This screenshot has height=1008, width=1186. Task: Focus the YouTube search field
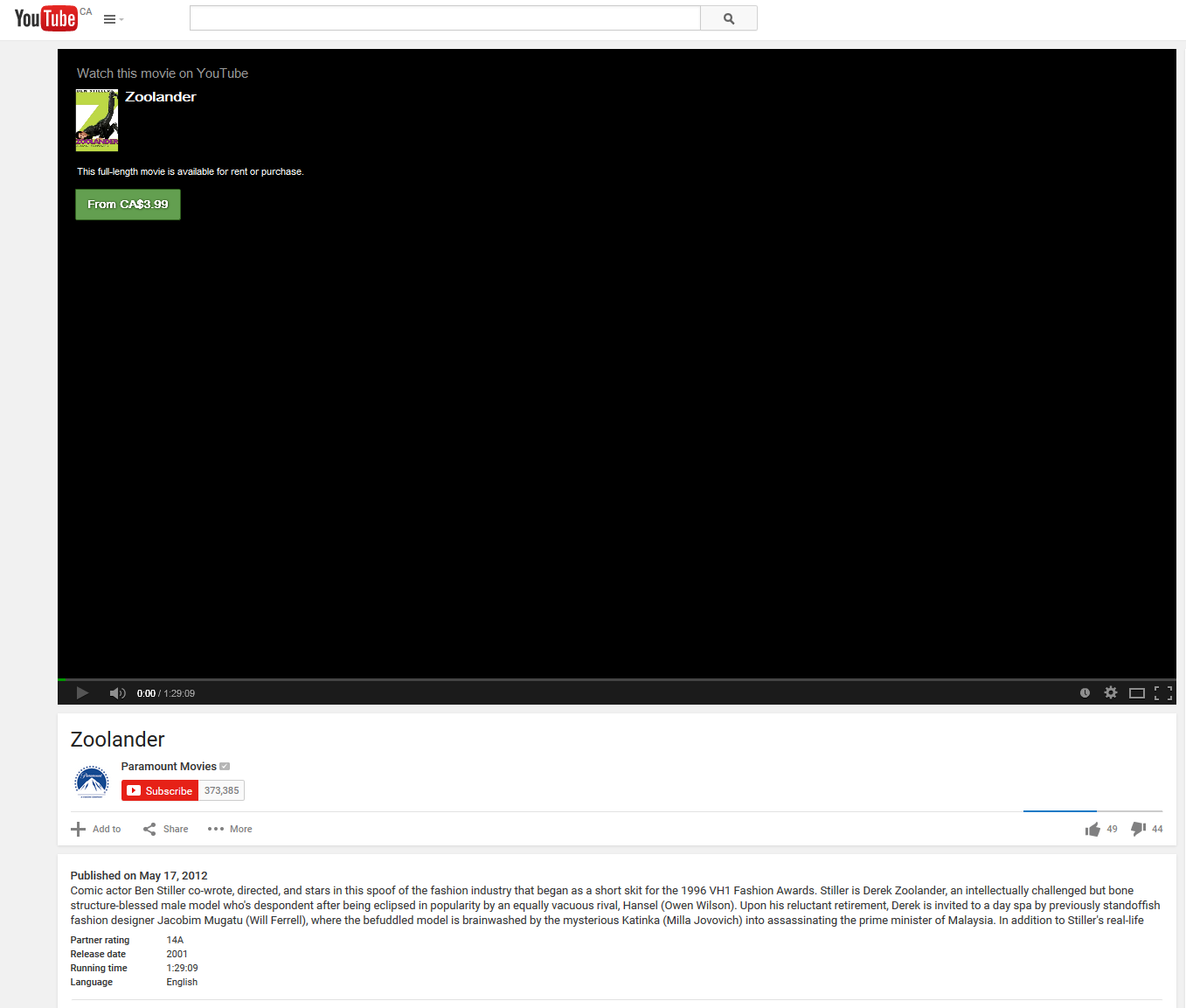pyautogui.click(x=445, y=18)
